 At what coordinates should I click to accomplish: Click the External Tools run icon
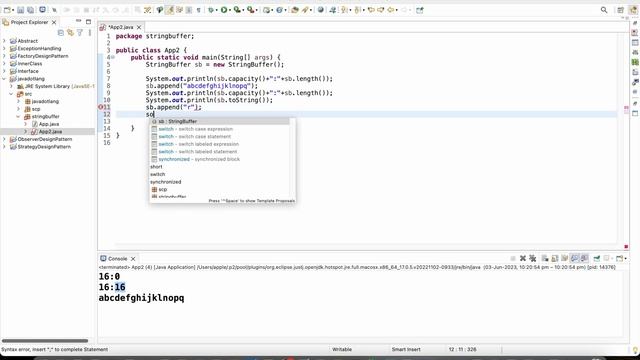click(251, 10)
